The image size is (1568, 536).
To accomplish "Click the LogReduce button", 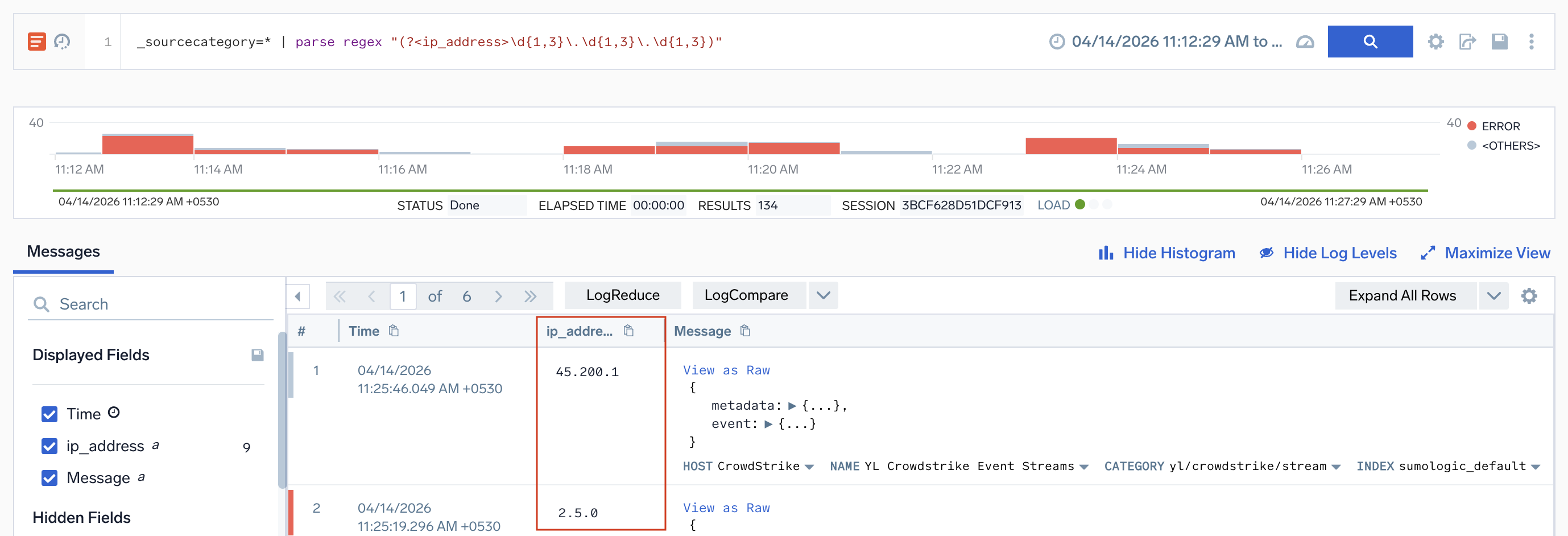I will (622, 295).
